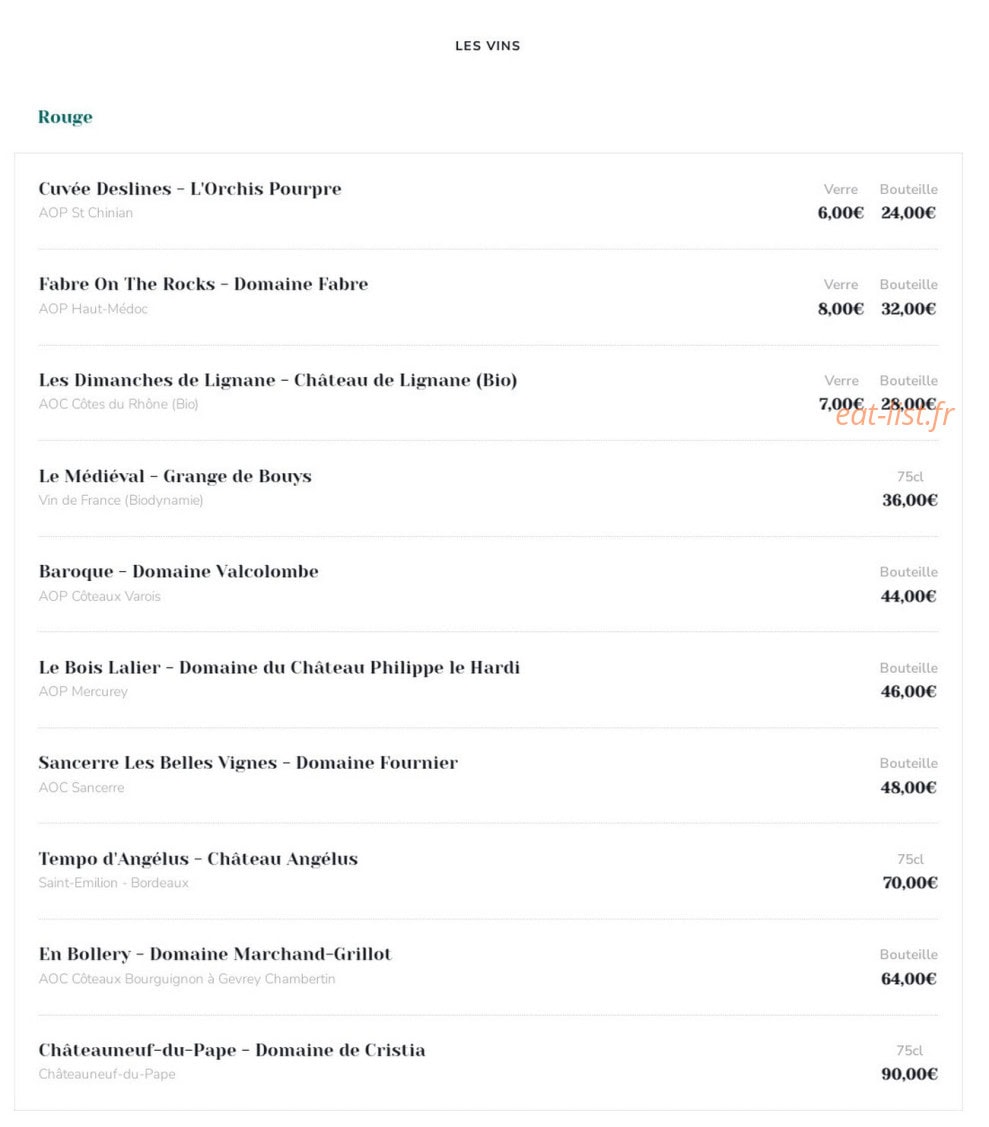
Task: Select the 90,00€ price for Châteauneuf-du-Pape
Action: pyautogui.click(x=909, y=1075)
